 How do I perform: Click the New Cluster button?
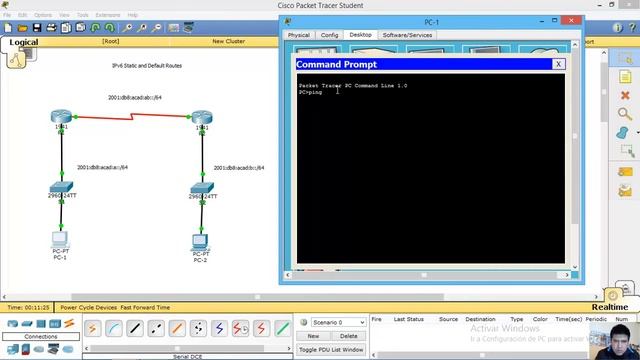click(229, 41)
